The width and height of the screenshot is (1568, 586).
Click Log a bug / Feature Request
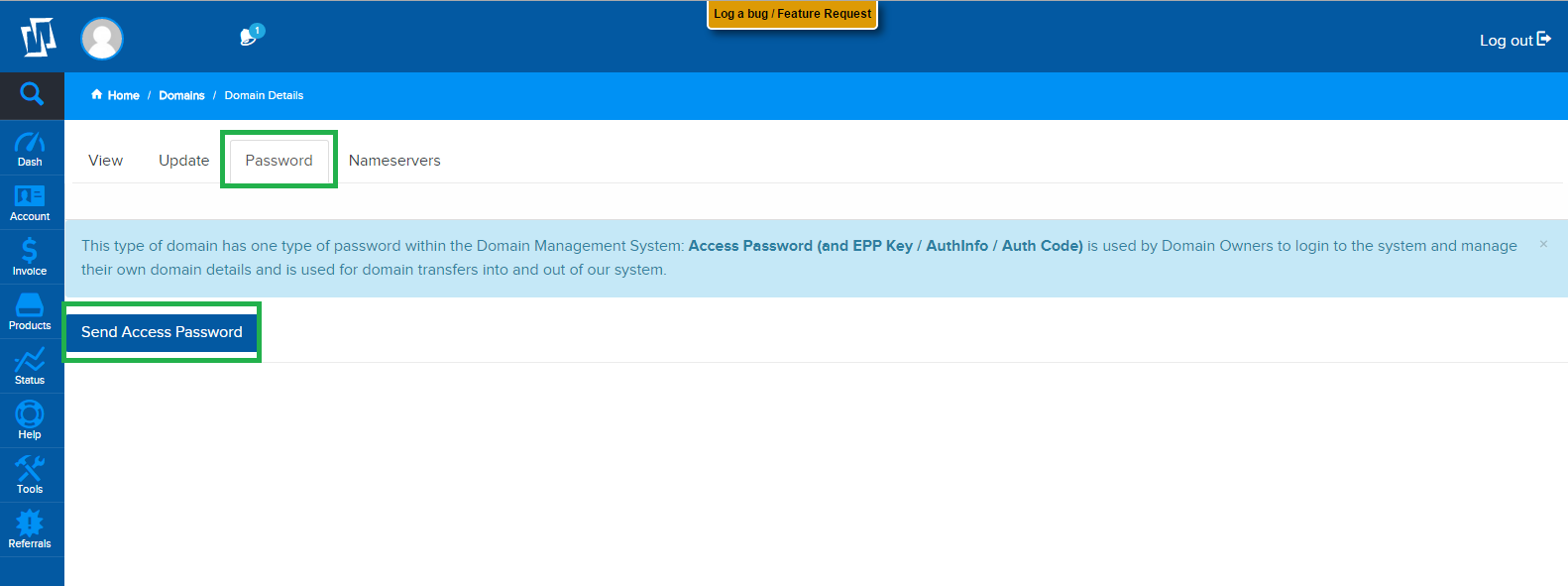point(792,14)
